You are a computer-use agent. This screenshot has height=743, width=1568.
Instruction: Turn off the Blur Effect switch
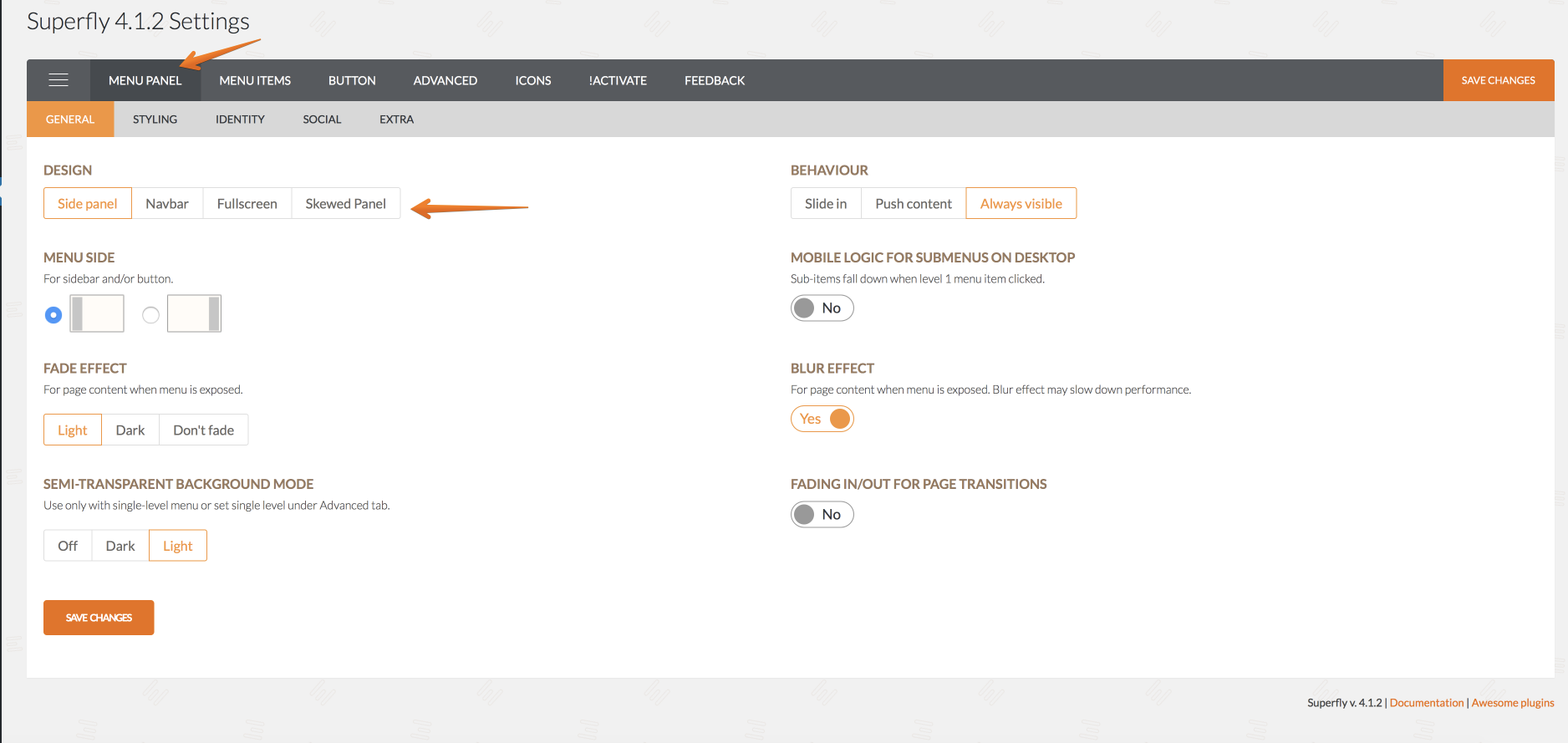tap(822, 419)
